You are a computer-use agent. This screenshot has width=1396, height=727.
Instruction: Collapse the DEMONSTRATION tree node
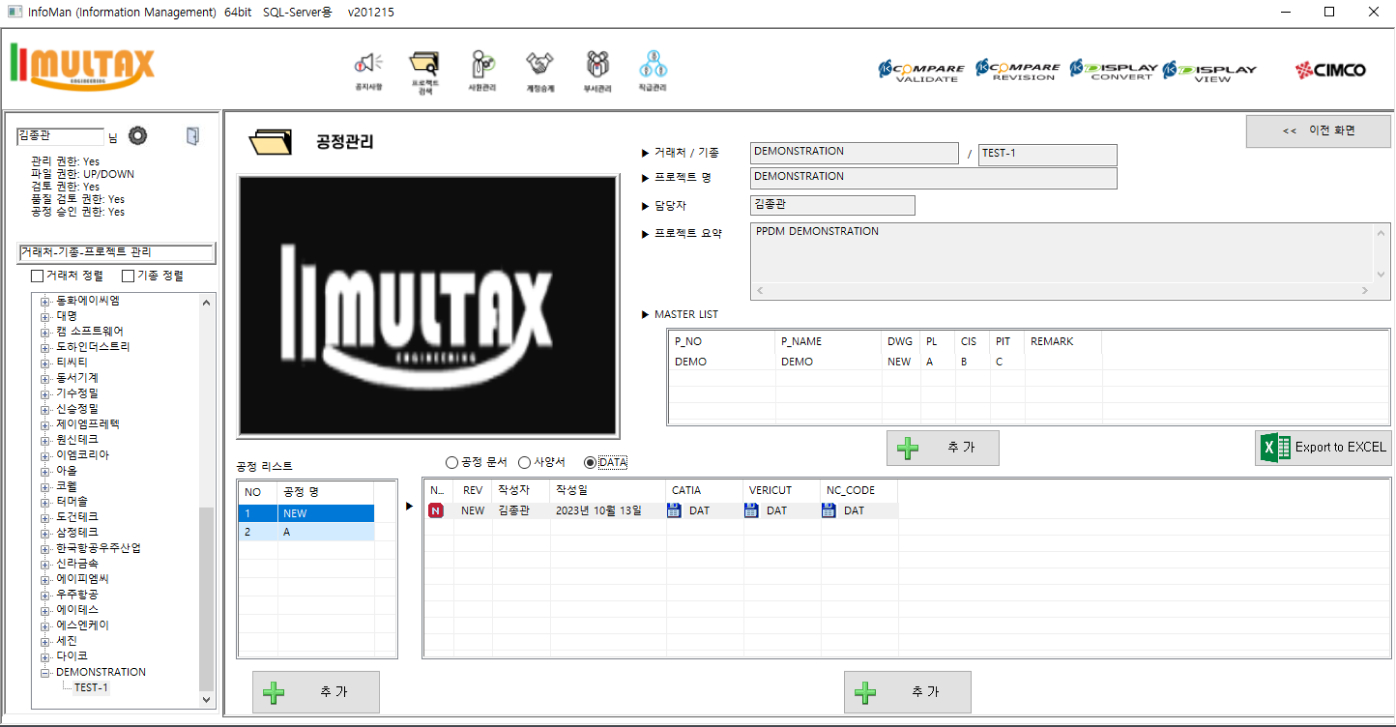[x=45, y=672]
